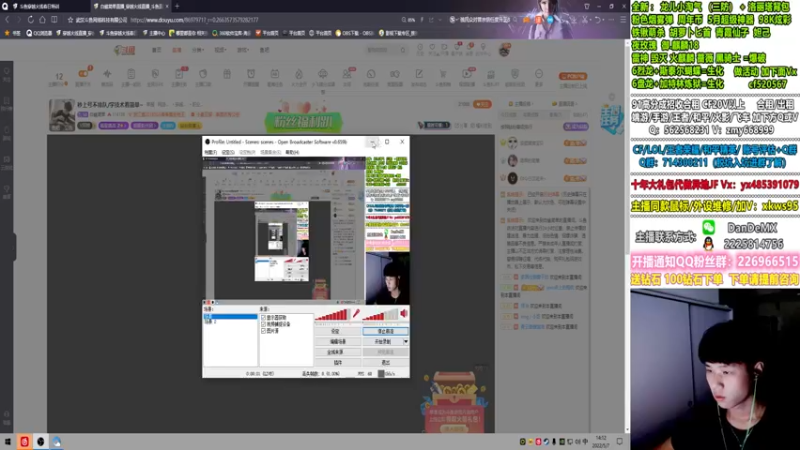Click the 退出 button in OBS
800x450 pixels.
point(385,362)
